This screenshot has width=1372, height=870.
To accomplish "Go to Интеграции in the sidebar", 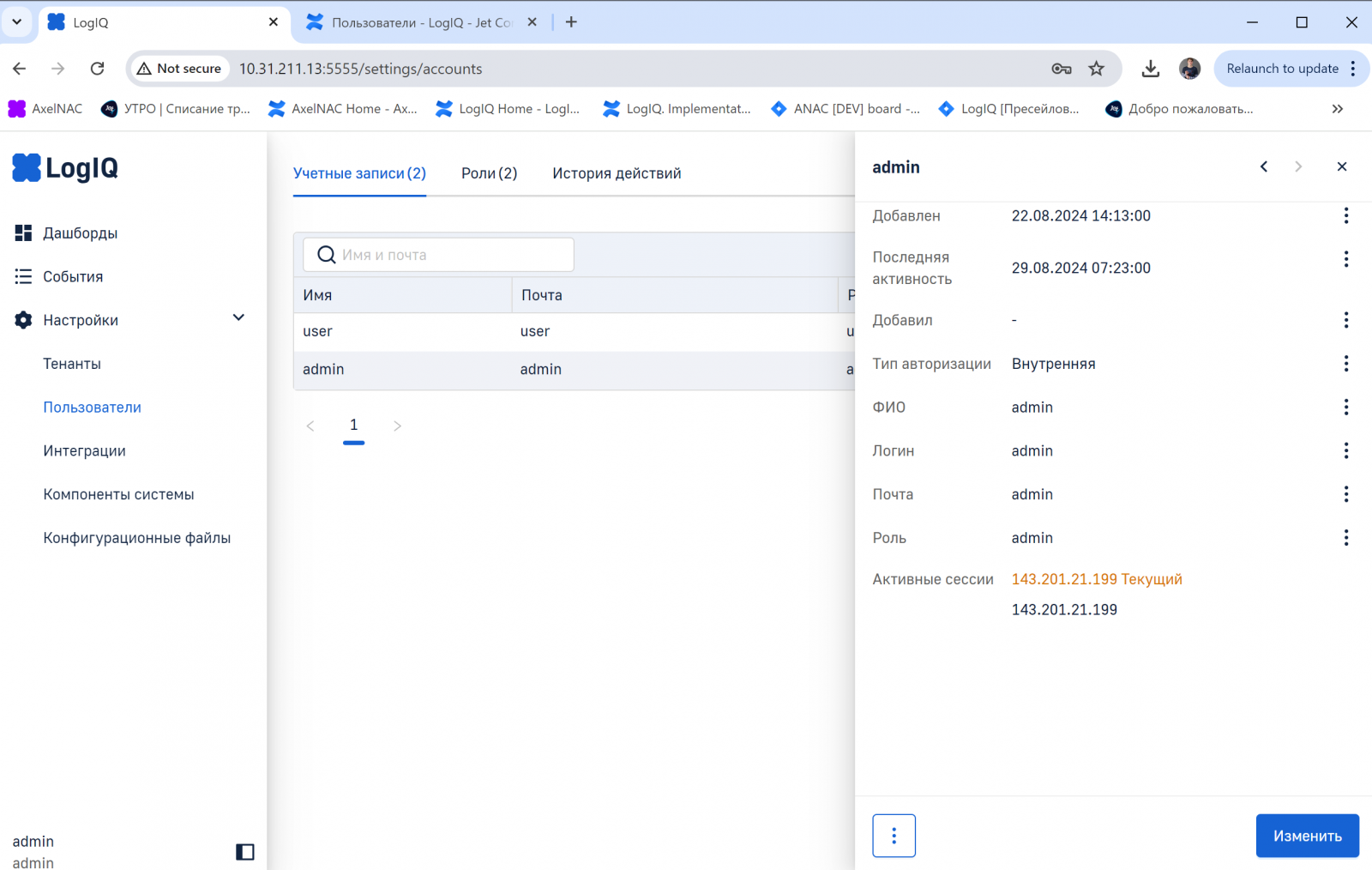I will pos(84,450).
